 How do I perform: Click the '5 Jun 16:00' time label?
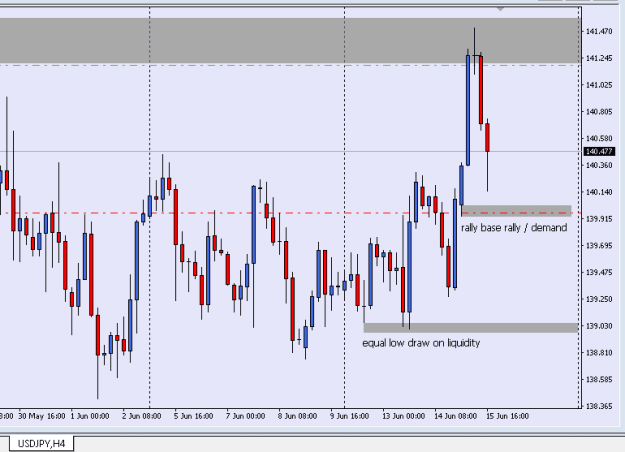pyautogui.click(x=193, y=416)
